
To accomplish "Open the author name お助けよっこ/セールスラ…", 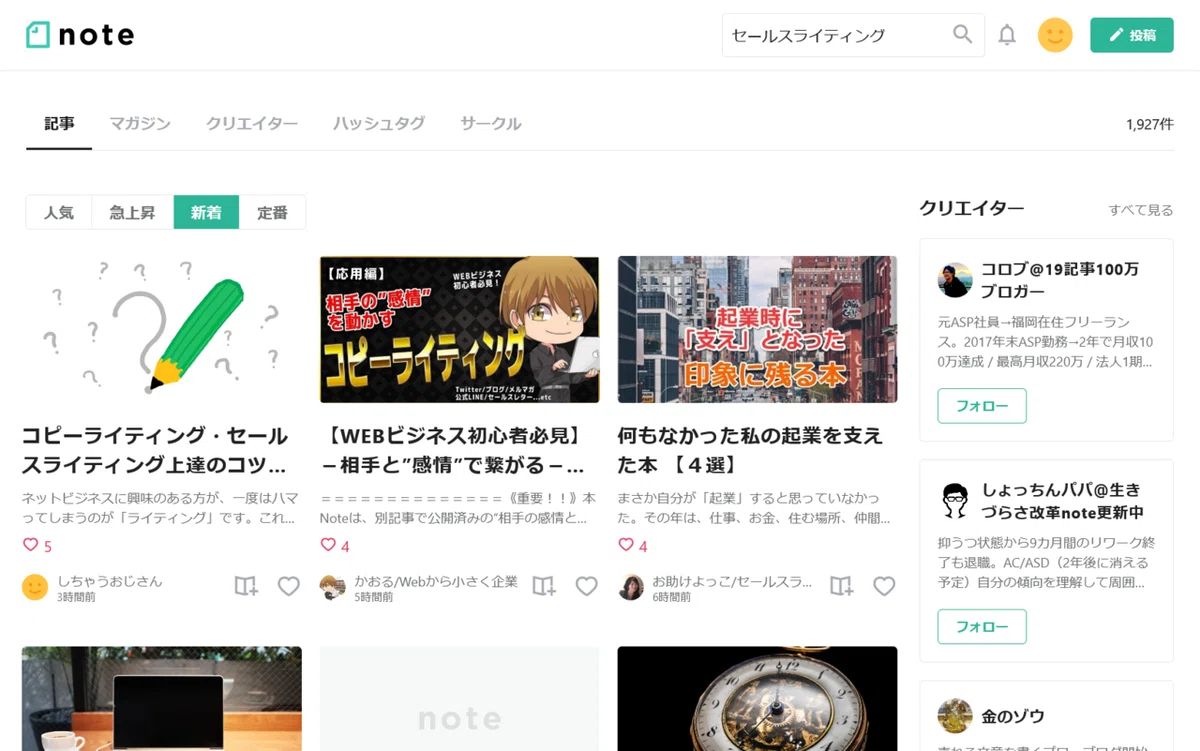I will click(x=733, y=581).
